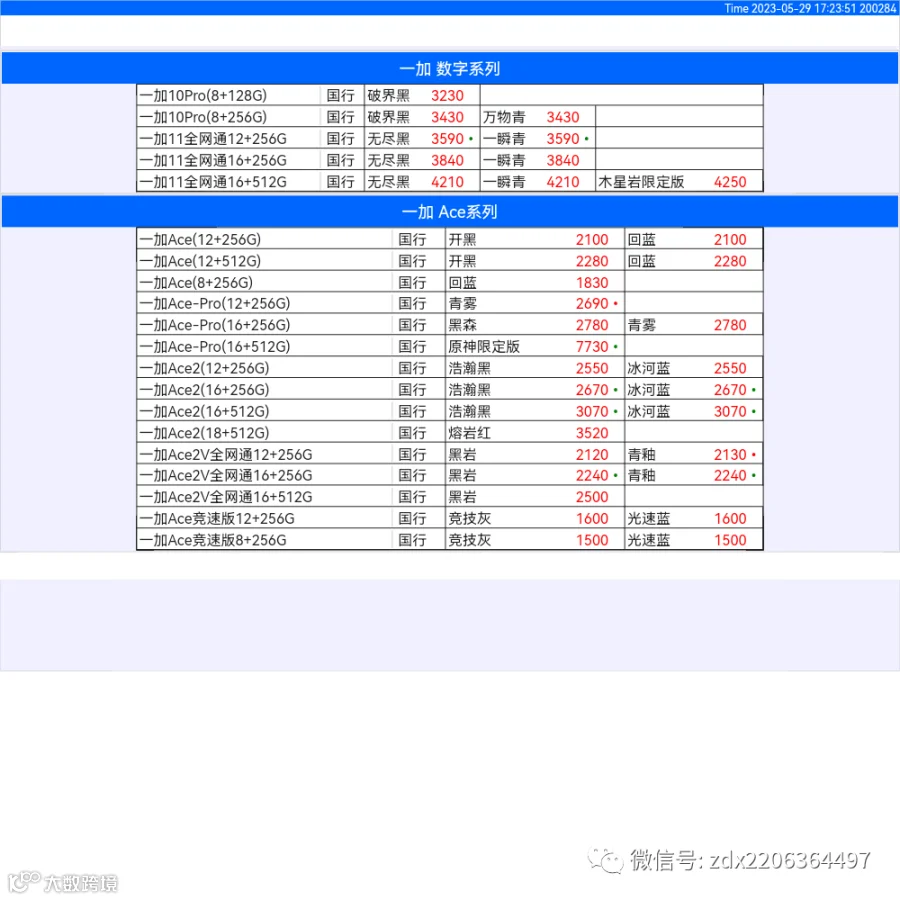Select the 一加10Pro(8+128G) model cell

click(x=228, y=95)
